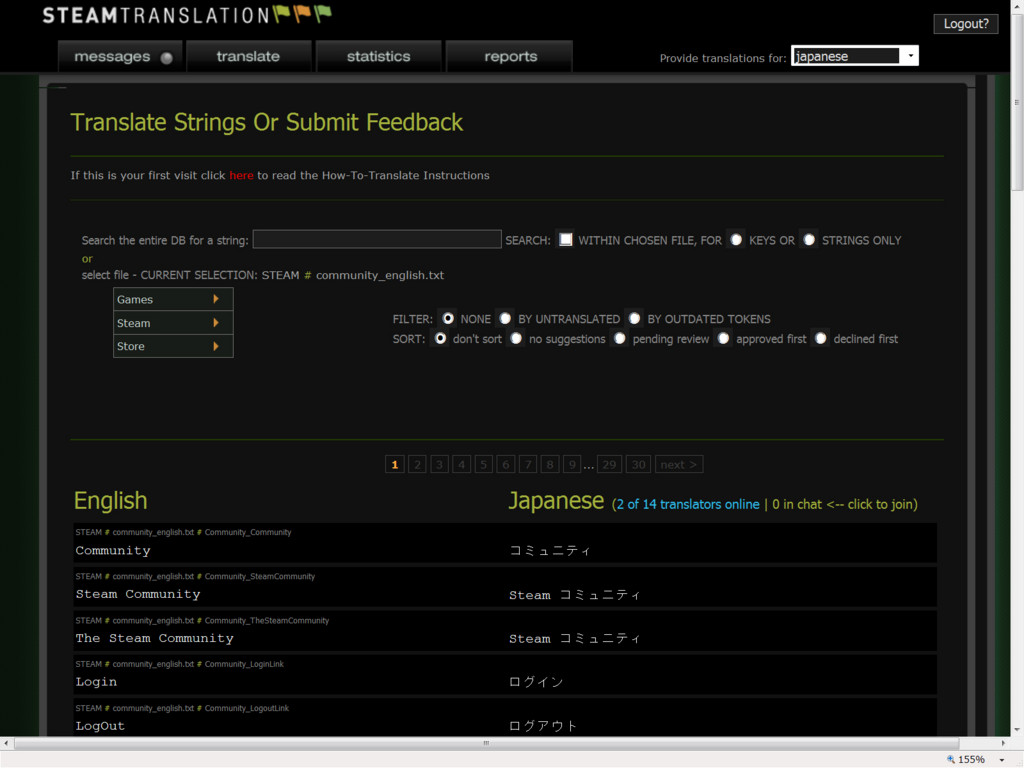Open the 155% zoom level dropdown arrow

(1002, 760)
